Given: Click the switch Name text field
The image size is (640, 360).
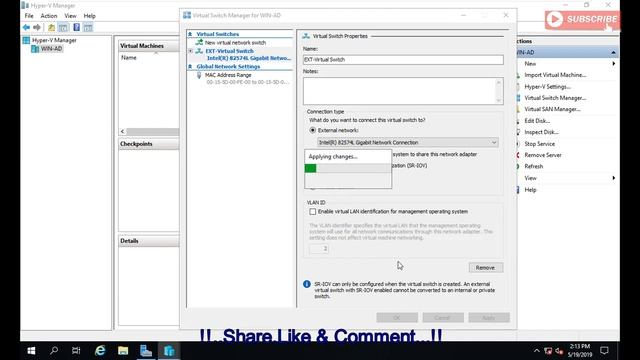Looking at the screenshot, I should click(x=403, y=60).
